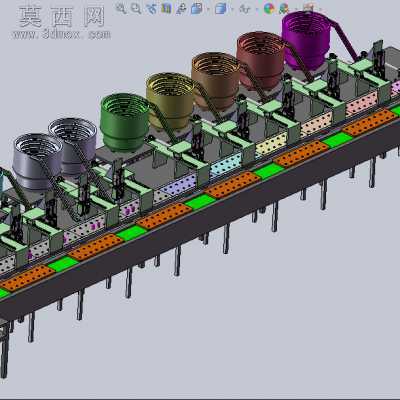Expand the Hide/Show Items dropdown arrow

257,9
